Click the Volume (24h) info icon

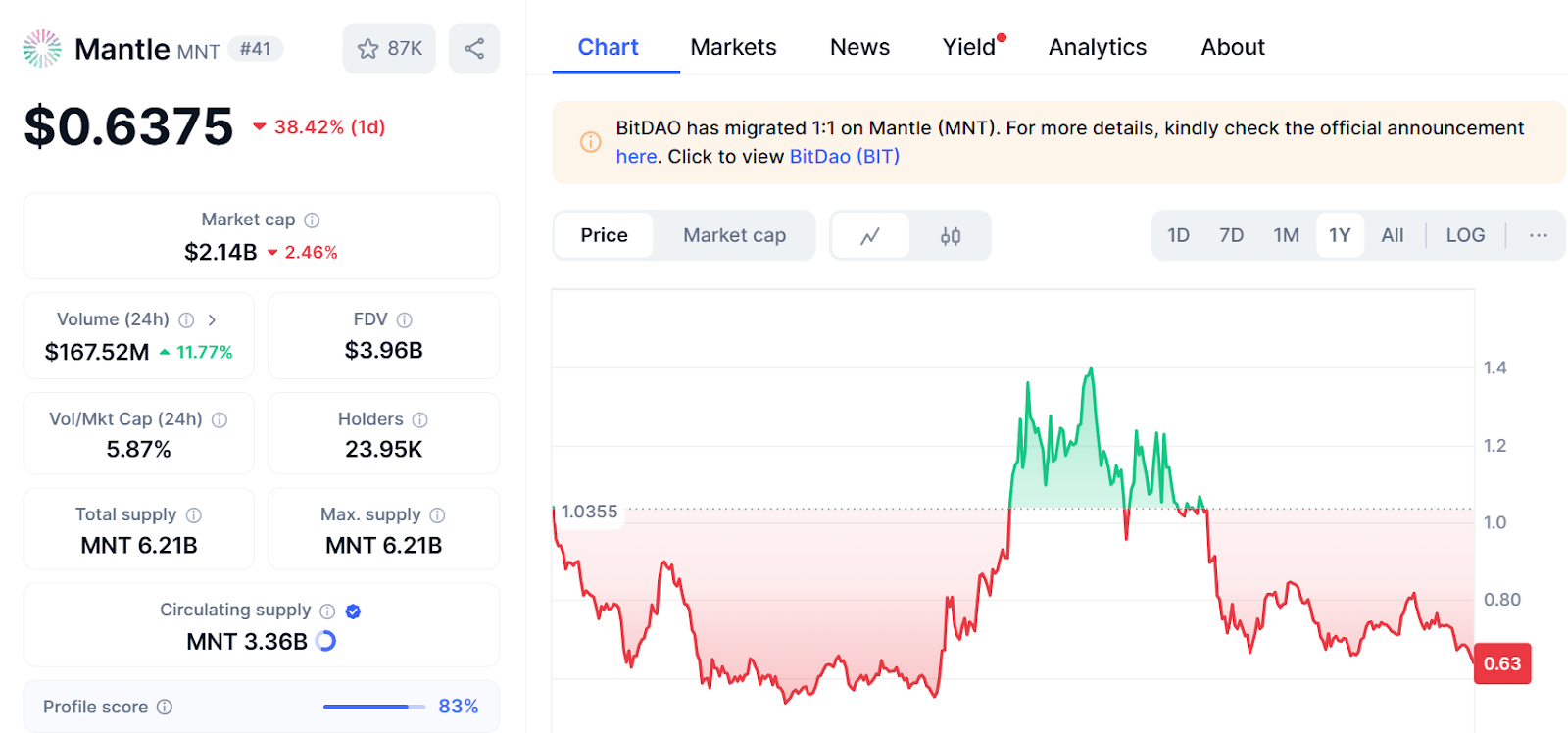[186, 319]
